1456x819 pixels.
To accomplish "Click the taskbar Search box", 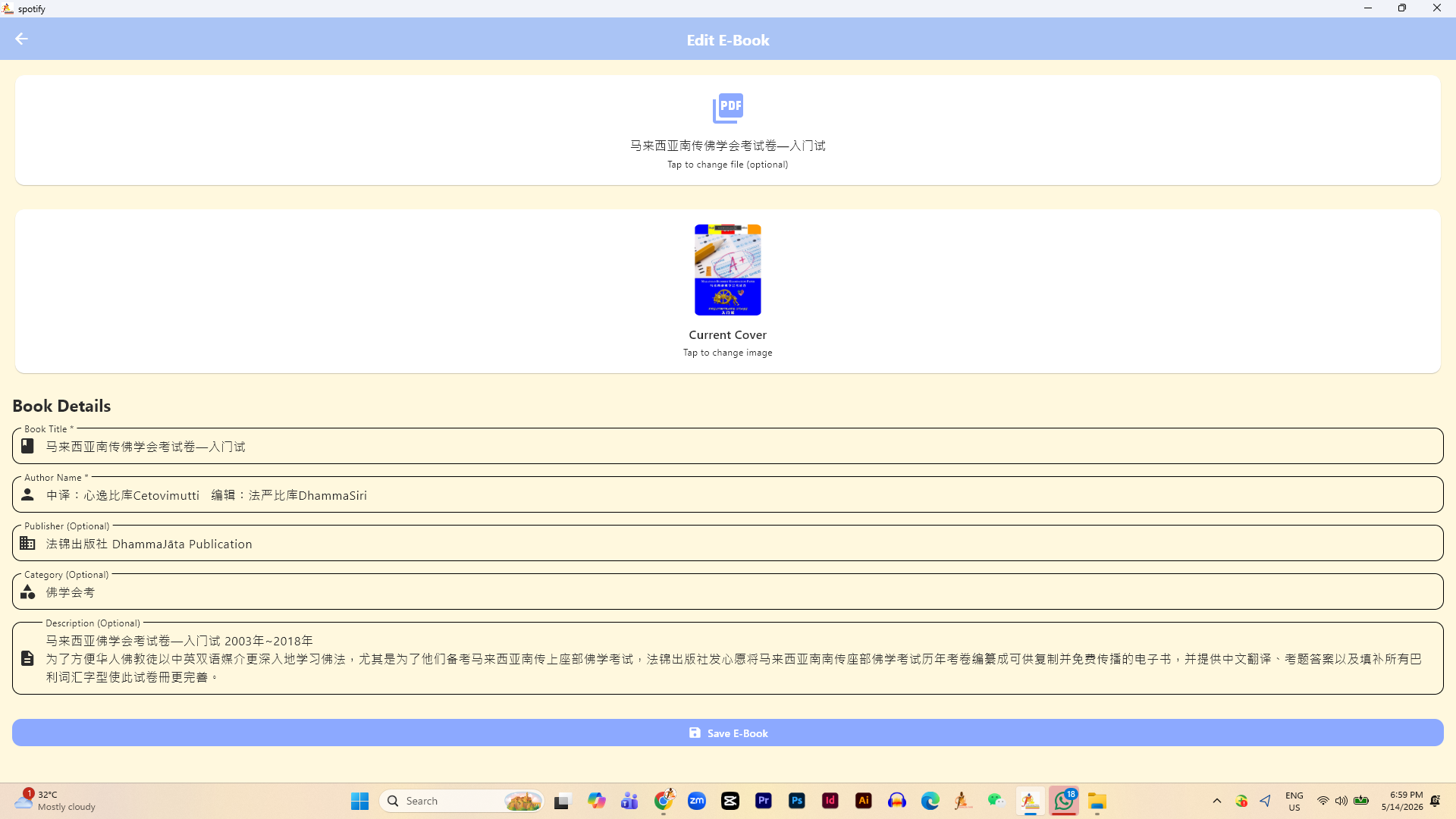I will point(462,801).
